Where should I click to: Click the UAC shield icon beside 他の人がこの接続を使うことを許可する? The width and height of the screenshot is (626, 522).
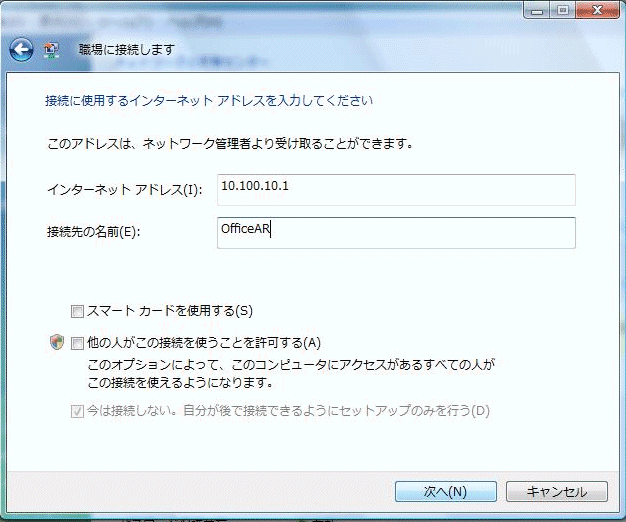[x=57, y=342]
